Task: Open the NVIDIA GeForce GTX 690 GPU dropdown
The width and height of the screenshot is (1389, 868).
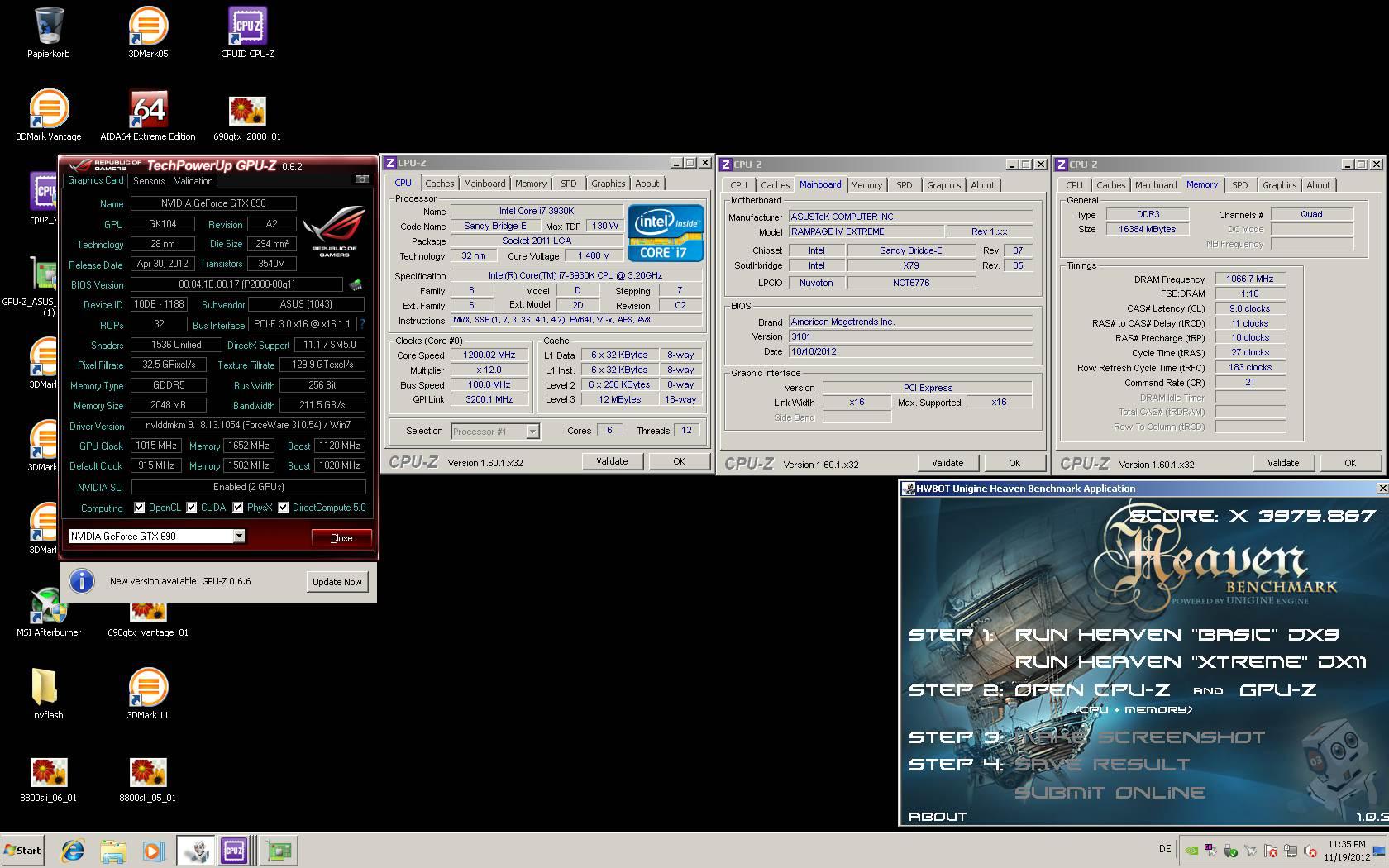Action: (157, 536)
